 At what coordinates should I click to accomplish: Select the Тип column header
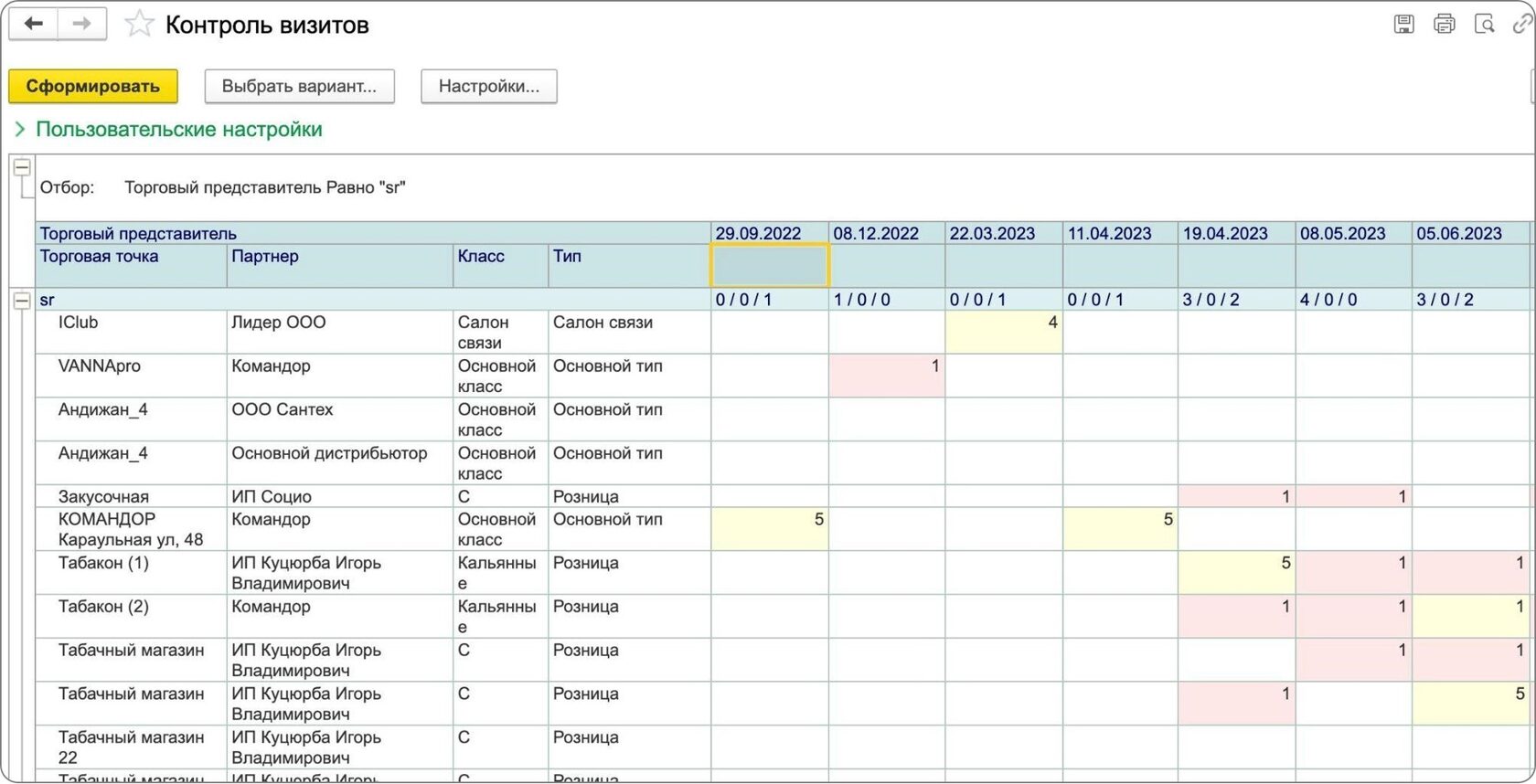(x=630, y=266)
